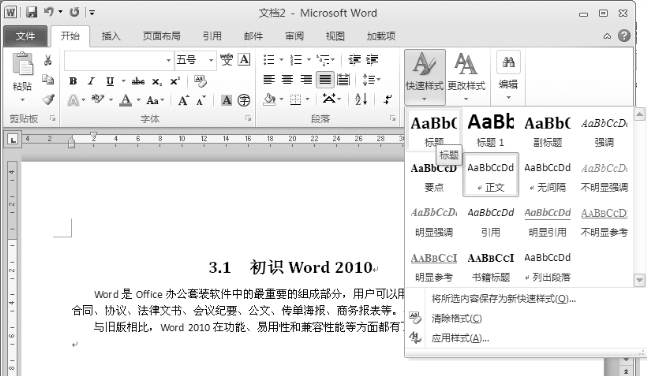Choose 将所选内容保存为新快速样式

click(x=503, y=298)
